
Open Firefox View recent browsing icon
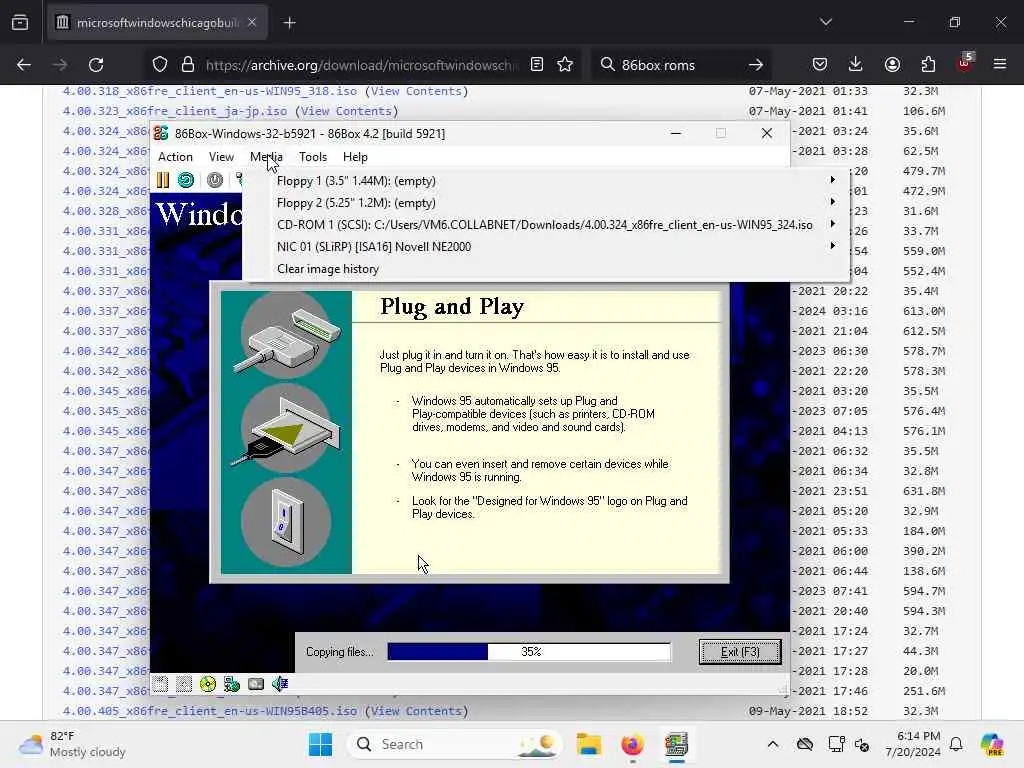[x=20, y=23]
